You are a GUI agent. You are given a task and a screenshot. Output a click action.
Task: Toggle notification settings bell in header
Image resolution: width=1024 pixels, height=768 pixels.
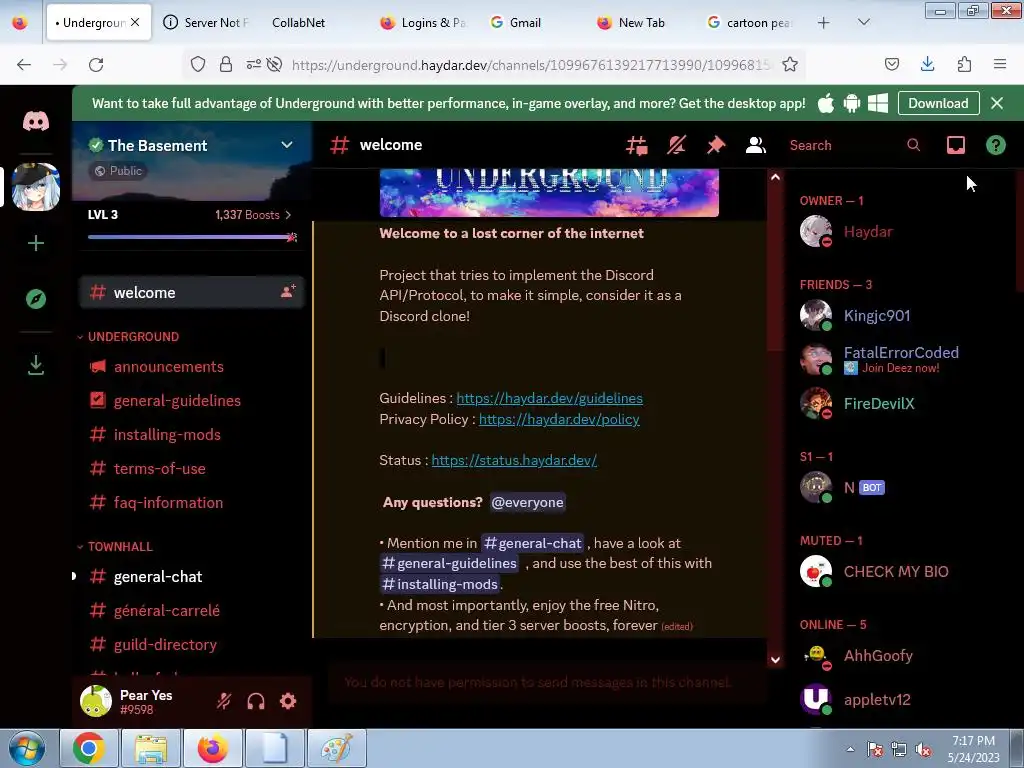pos(677,145)
